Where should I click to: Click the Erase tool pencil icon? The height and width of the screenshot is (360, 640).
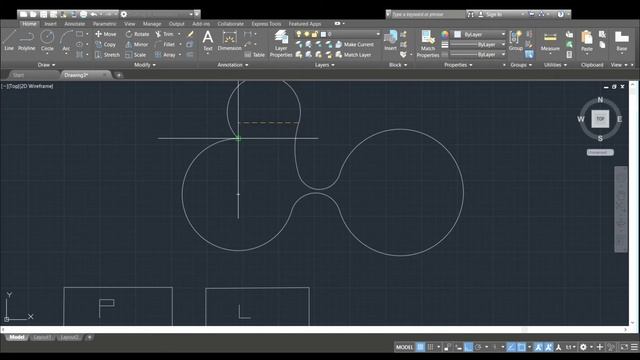tap(190, 34)
